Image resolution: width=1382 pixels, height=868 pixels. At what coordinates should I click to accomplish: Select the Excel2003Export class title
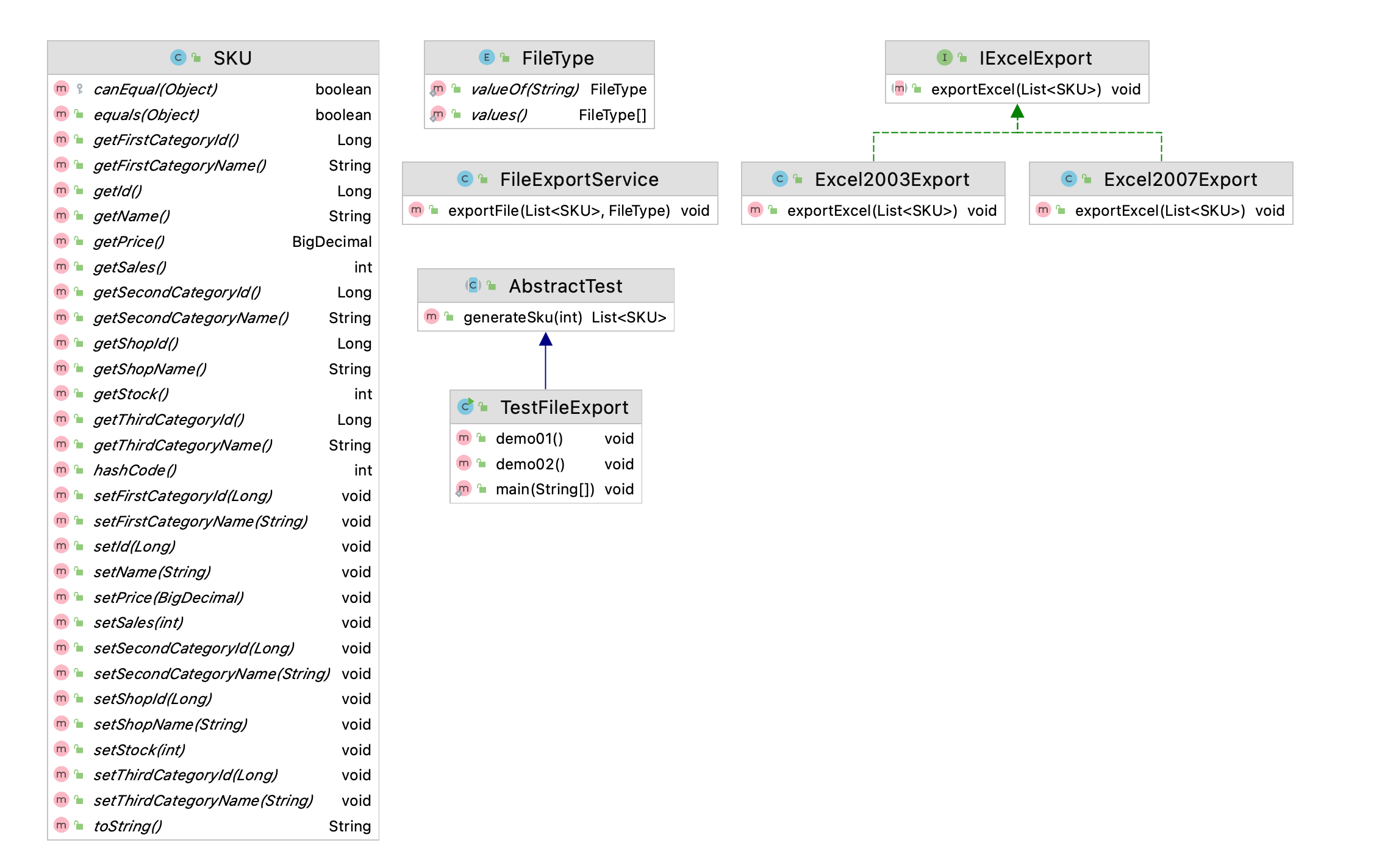coord(892,179)
